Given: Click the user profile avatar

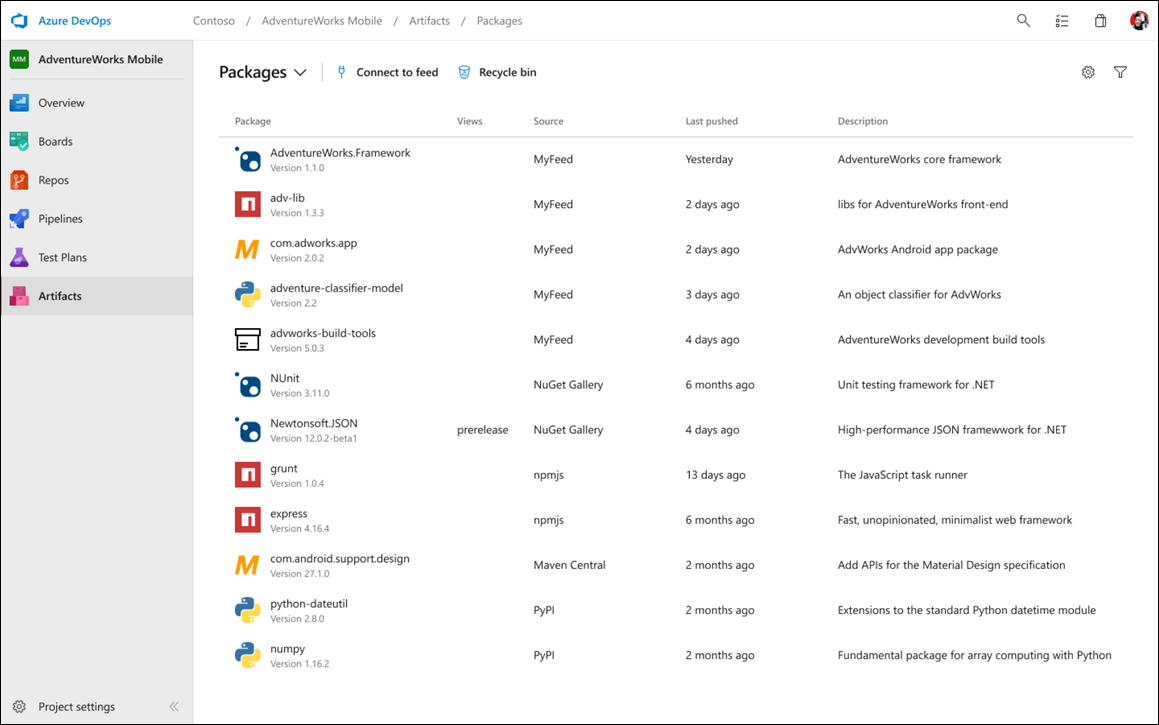Looking at the screenshot, I should (1139, 20).
